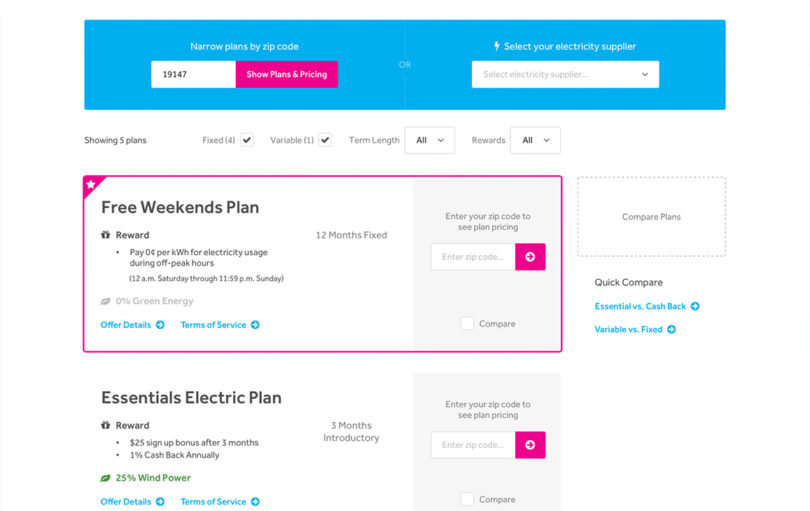Check Compare box for Essentials Electric Plan
This screenshot has width=810, height=511.
click(x=467, y=500)
